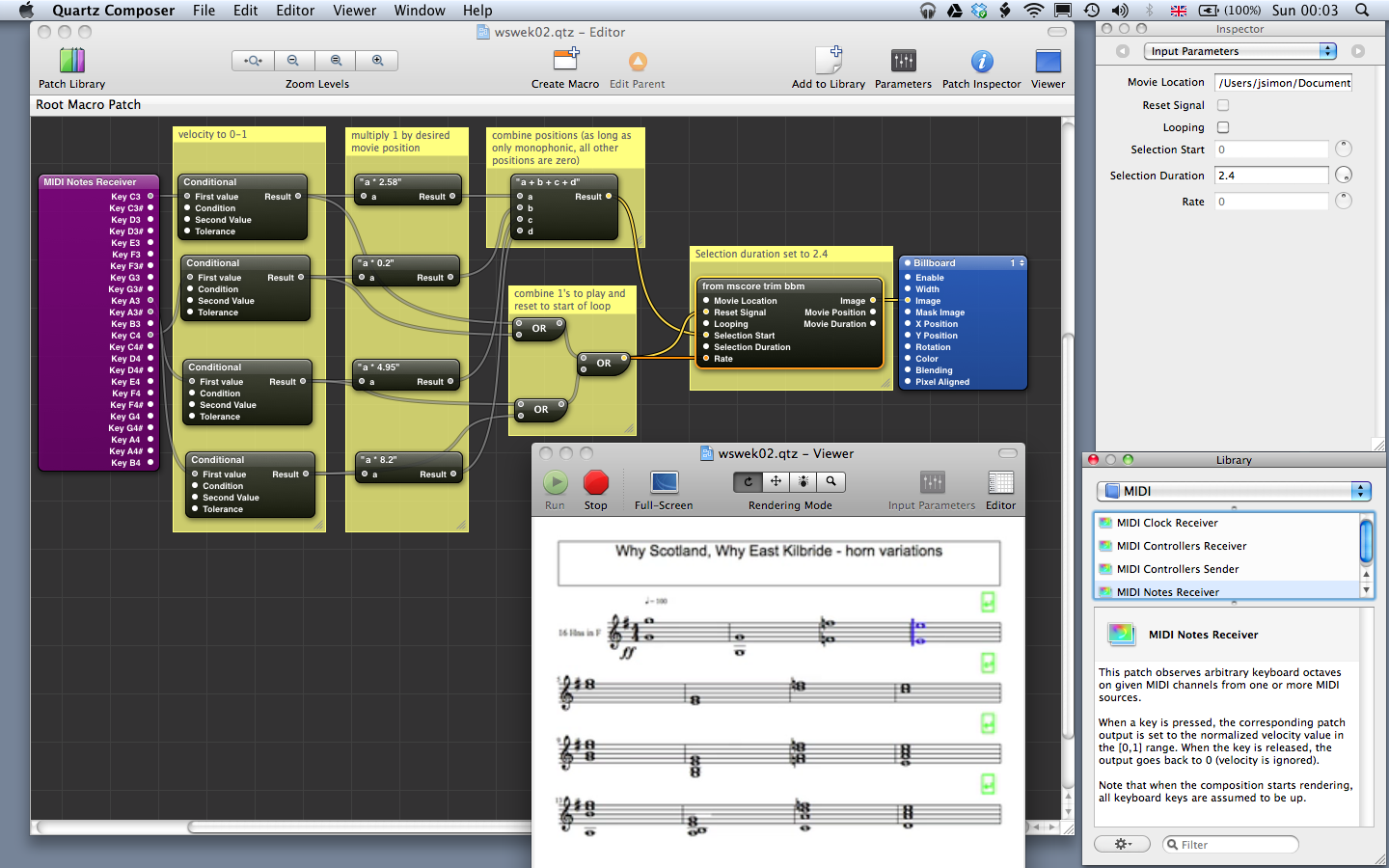The image size is (1389, 868).
Task: Click the Time Machine icon
Action: (1091, 11)
